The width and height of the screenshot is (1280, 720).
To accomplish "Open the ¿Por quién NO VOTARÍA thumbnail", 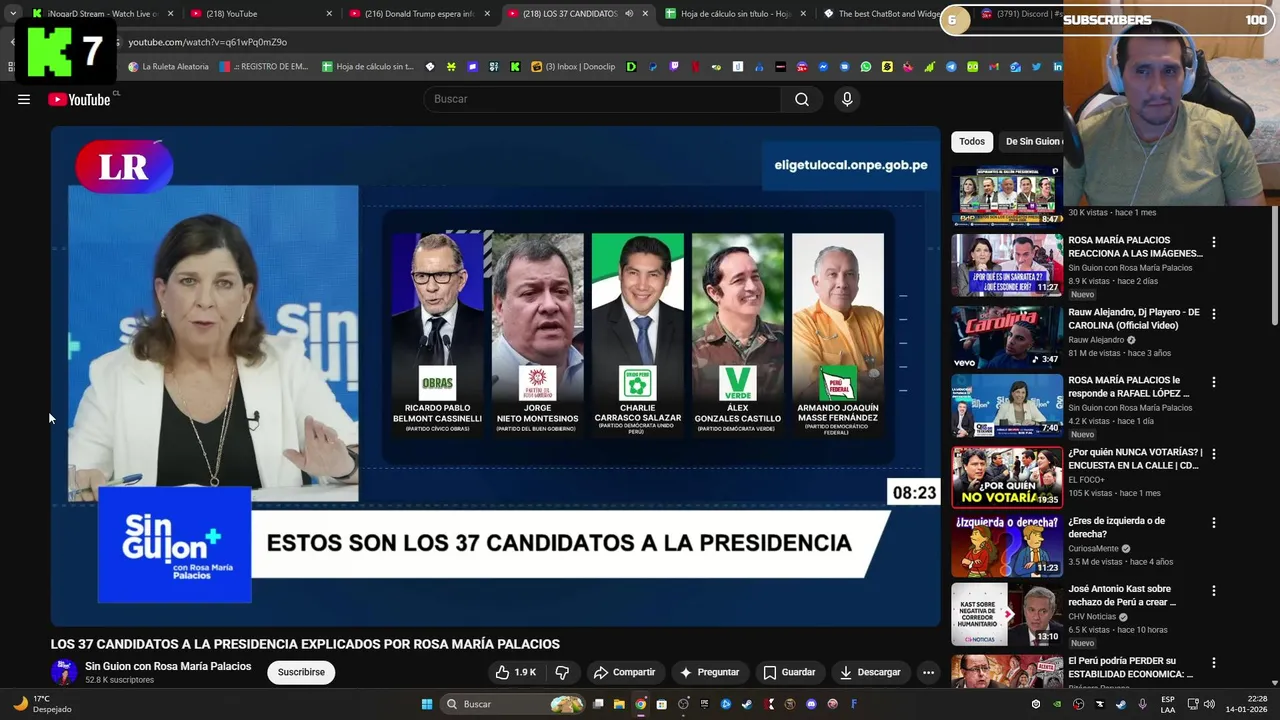I will tap(1007, 477).
